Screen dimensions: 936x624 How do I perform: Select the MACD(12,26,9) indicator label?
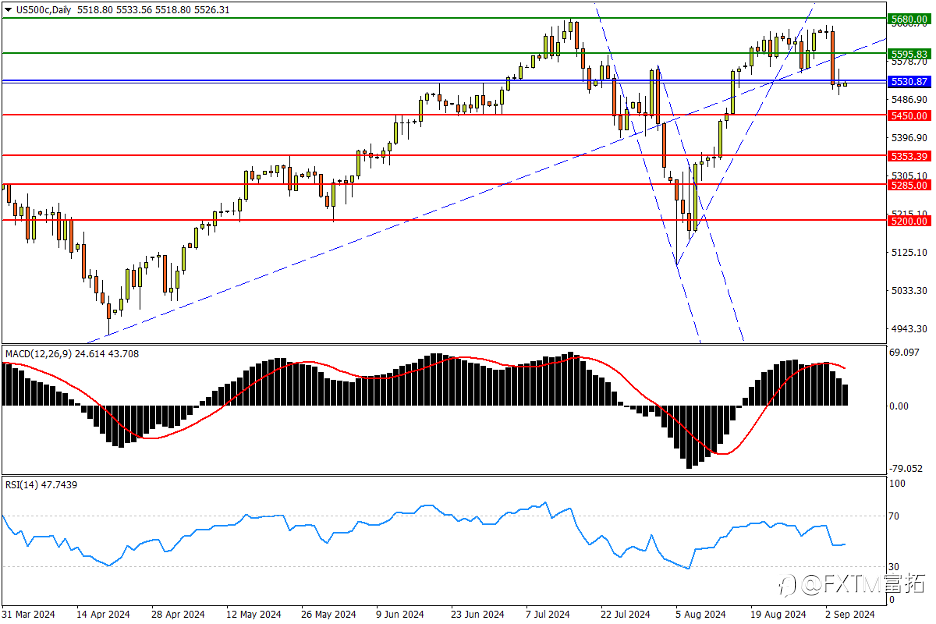click(39, 354)
